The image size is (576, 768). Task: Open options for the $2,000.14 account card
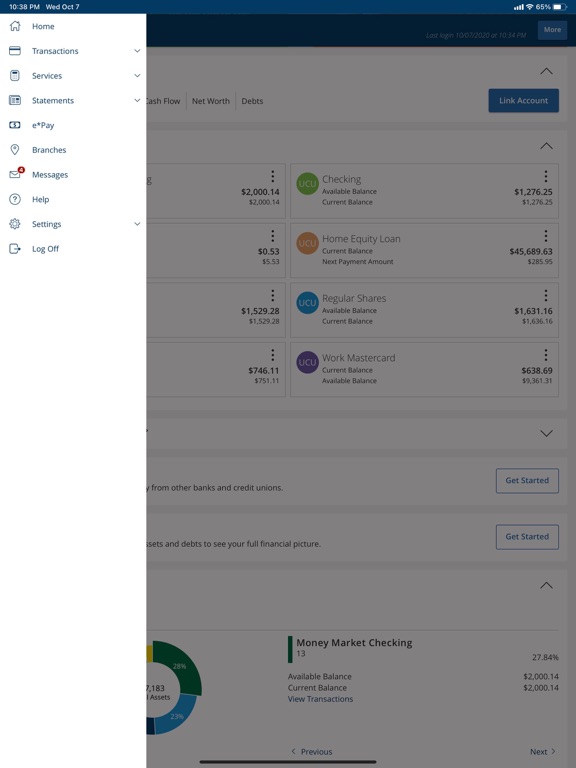pyautogui.click(x=273, y=176)
